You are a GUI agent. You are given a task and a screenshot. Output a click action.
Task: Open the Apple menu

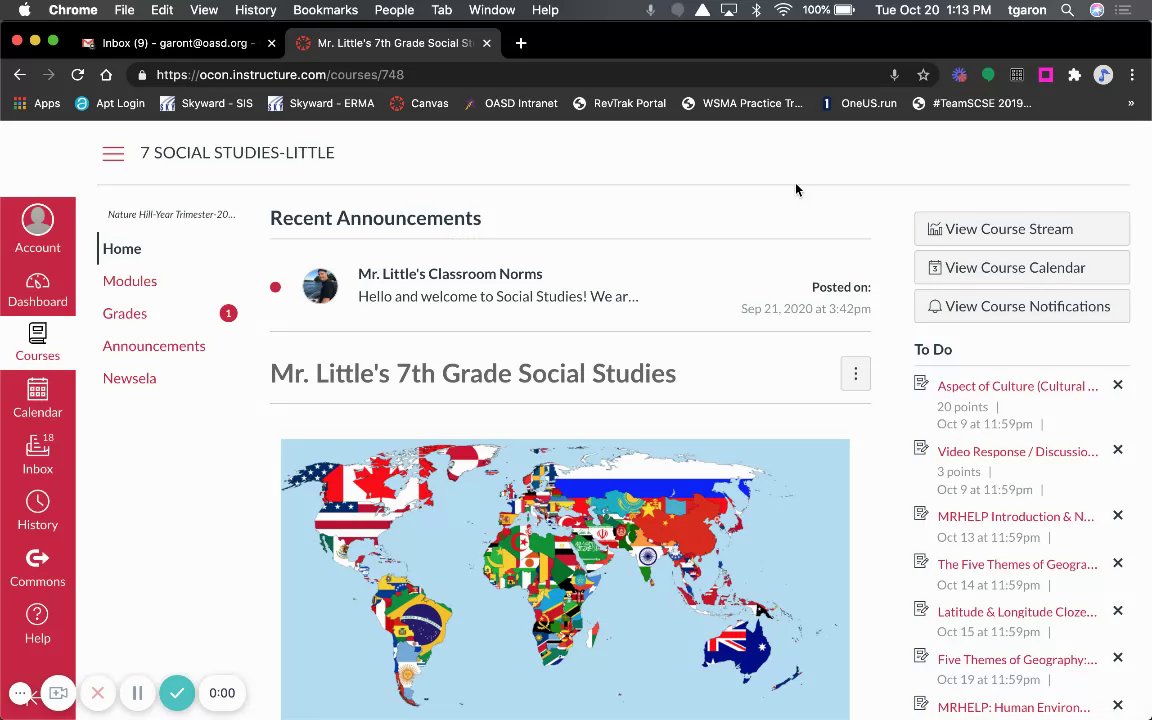tap(24, 10)
